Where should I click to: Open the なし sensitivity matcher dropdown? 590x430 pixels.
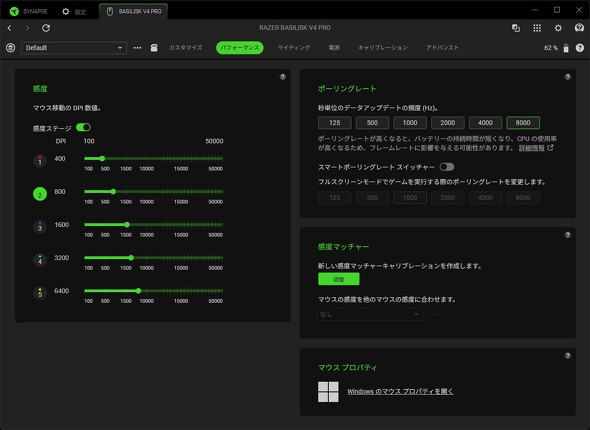tap(370, 314)
